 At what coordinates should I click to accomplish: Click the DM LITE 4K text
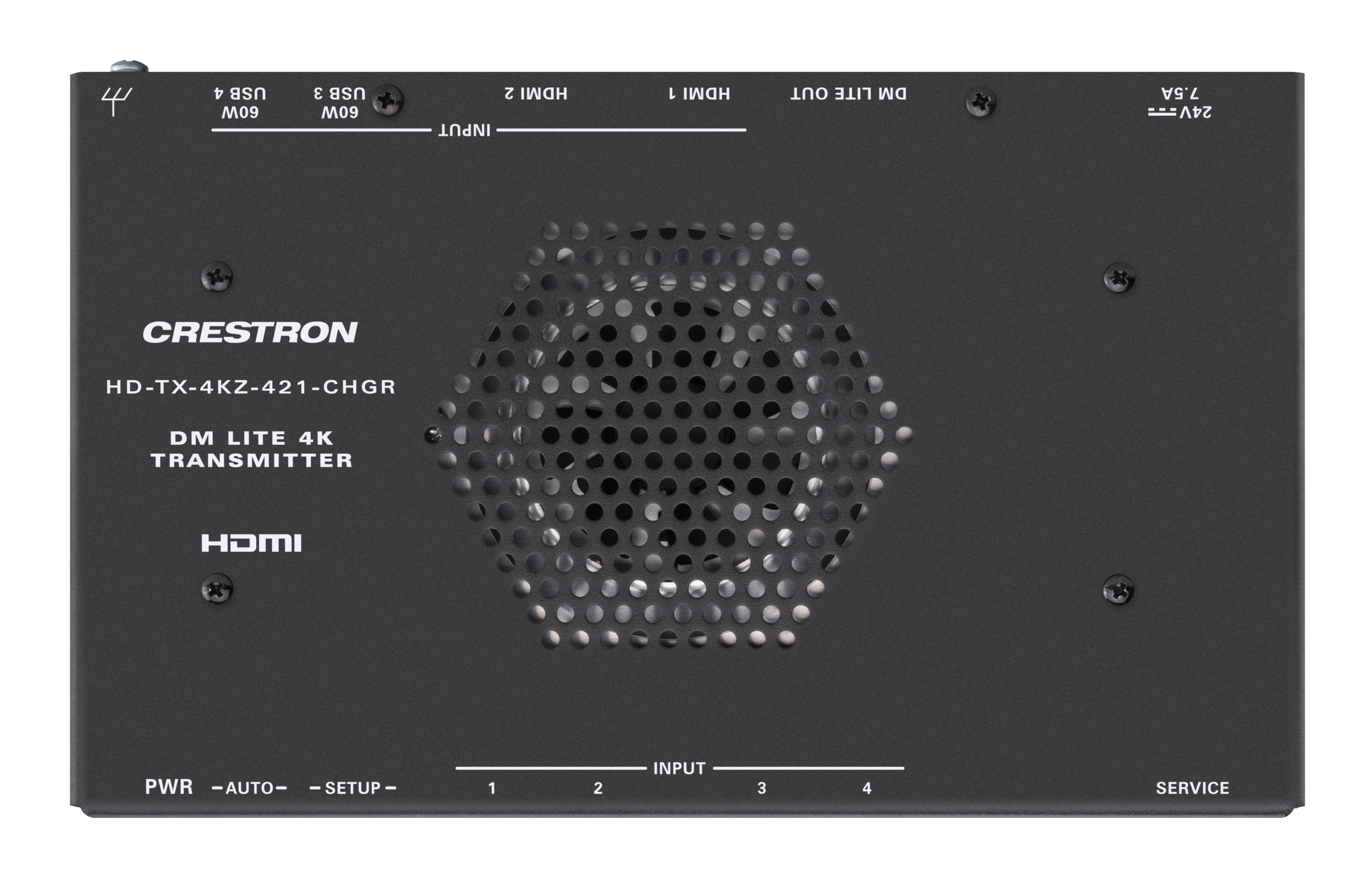click(252, 438)
